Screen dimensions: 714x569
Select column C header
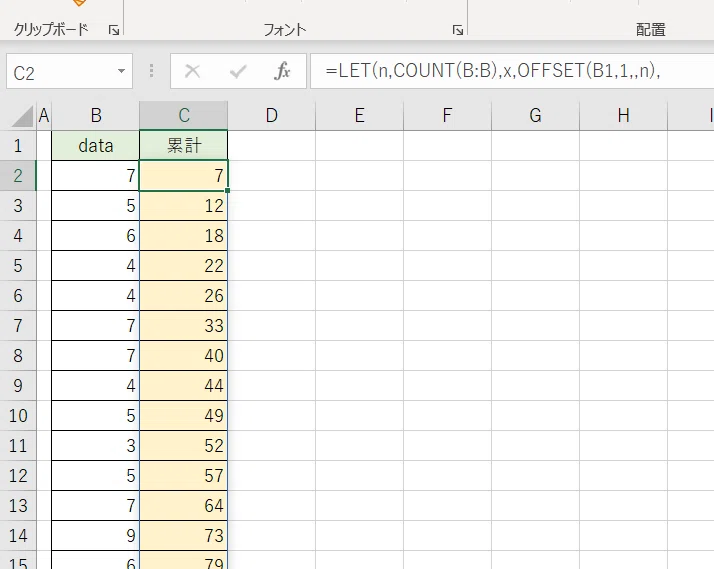click(x=184, y=116)
